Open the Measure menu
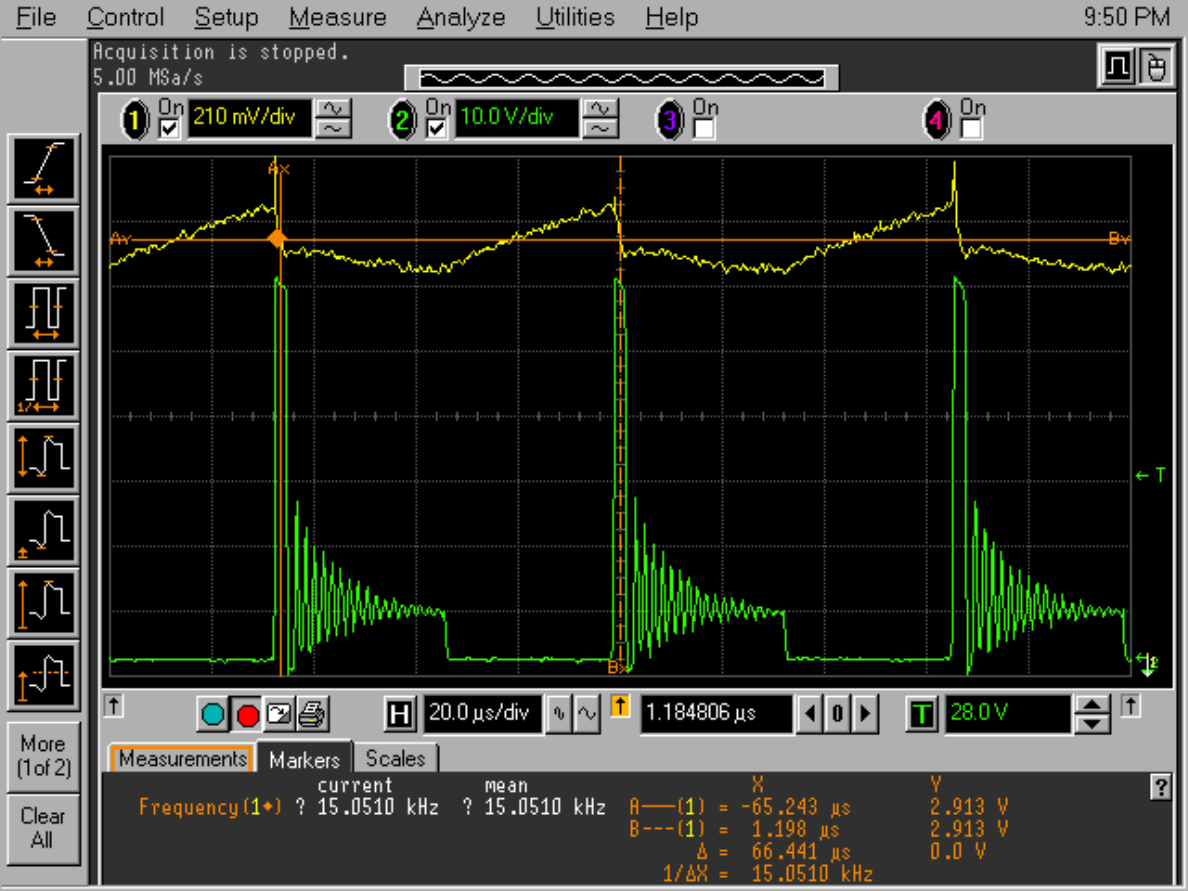1188x891 pixels. [x=338, y=17]
